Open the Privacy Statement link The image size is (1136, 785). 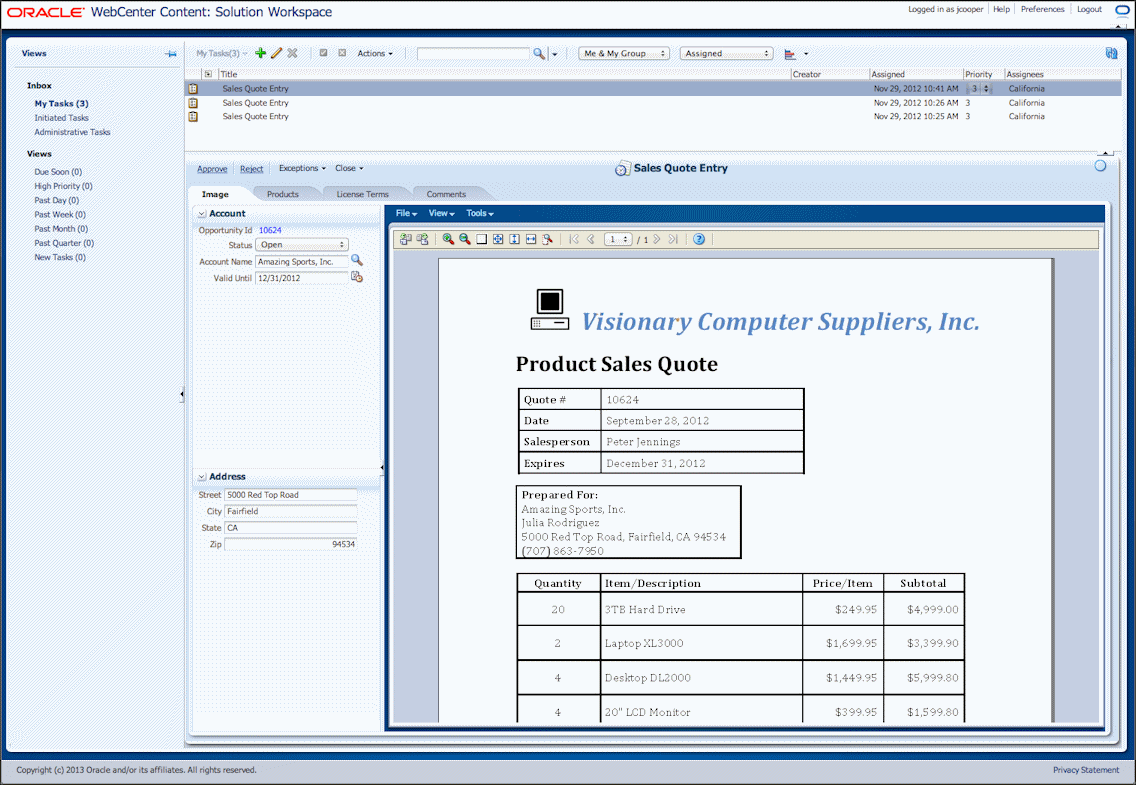point(1086,771)
